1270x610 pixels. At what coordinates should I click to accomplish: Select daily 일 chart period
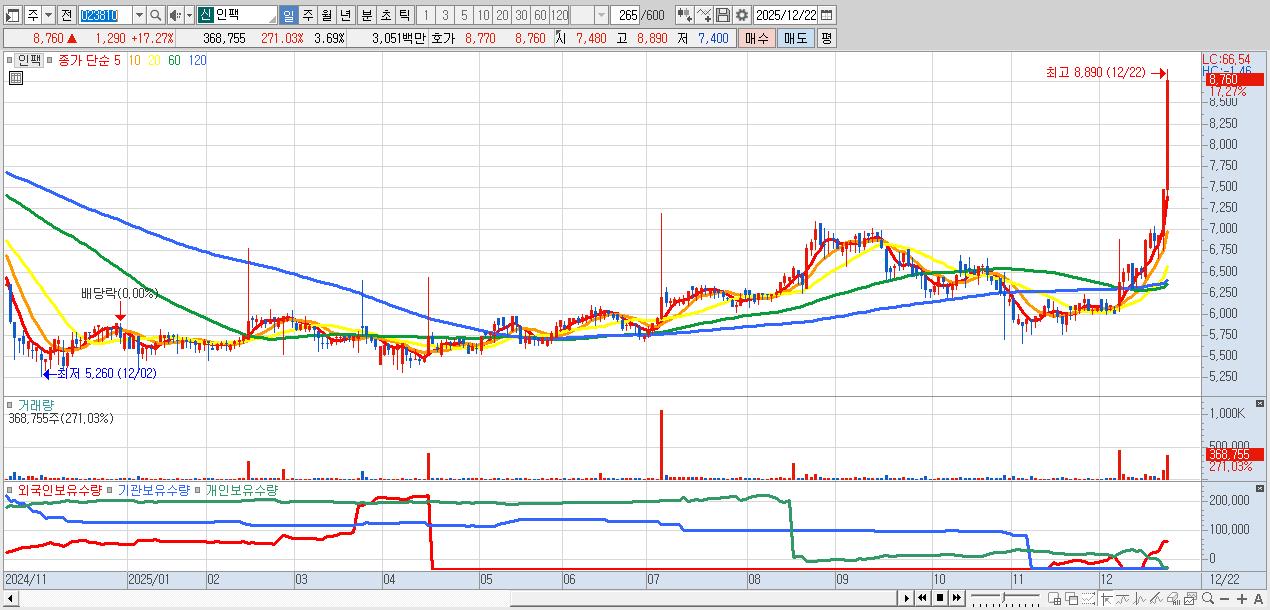288,15
